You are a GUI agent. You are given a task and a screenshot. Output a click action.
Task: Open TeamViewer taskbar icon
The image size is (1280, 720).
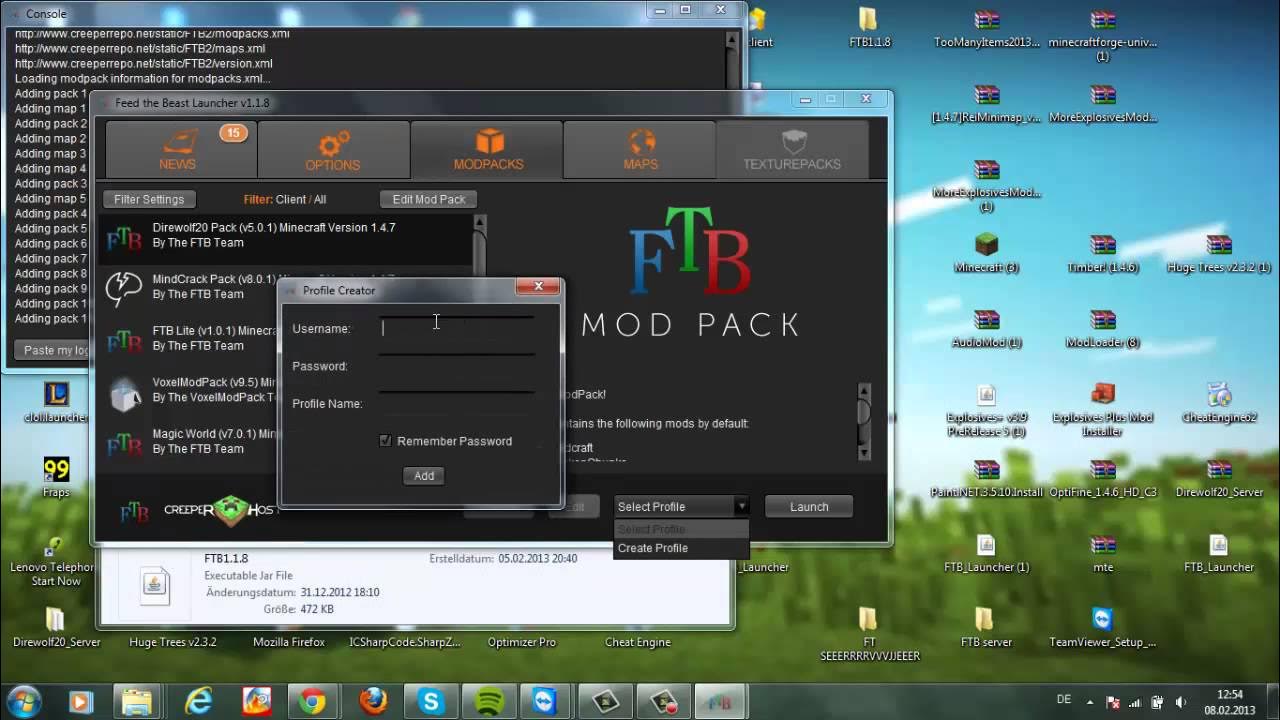pyautogui.click(x=545, y=702)
